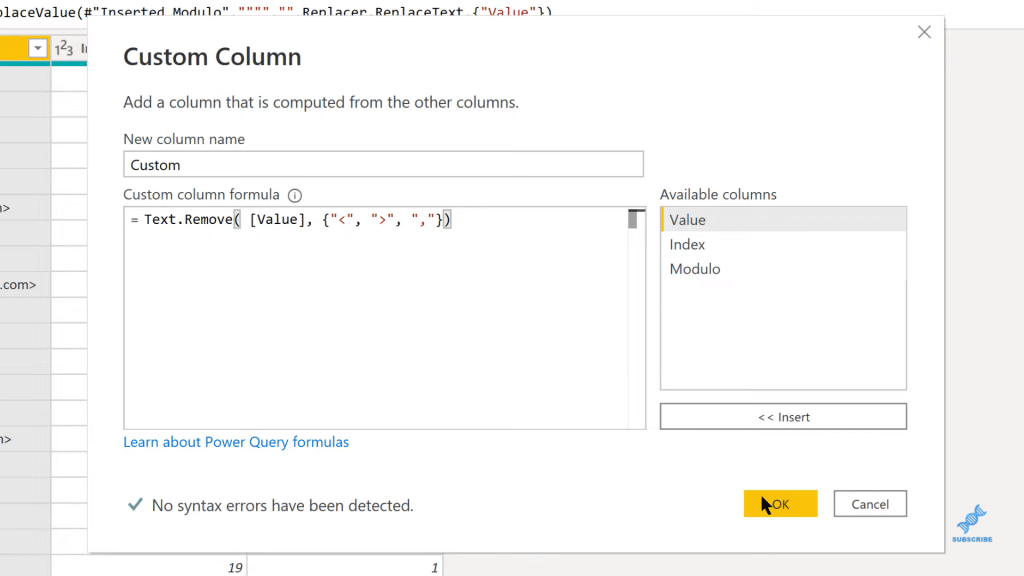
Task: Click the Insert column button
Action: pyautogui.click(x=783, y=417)
